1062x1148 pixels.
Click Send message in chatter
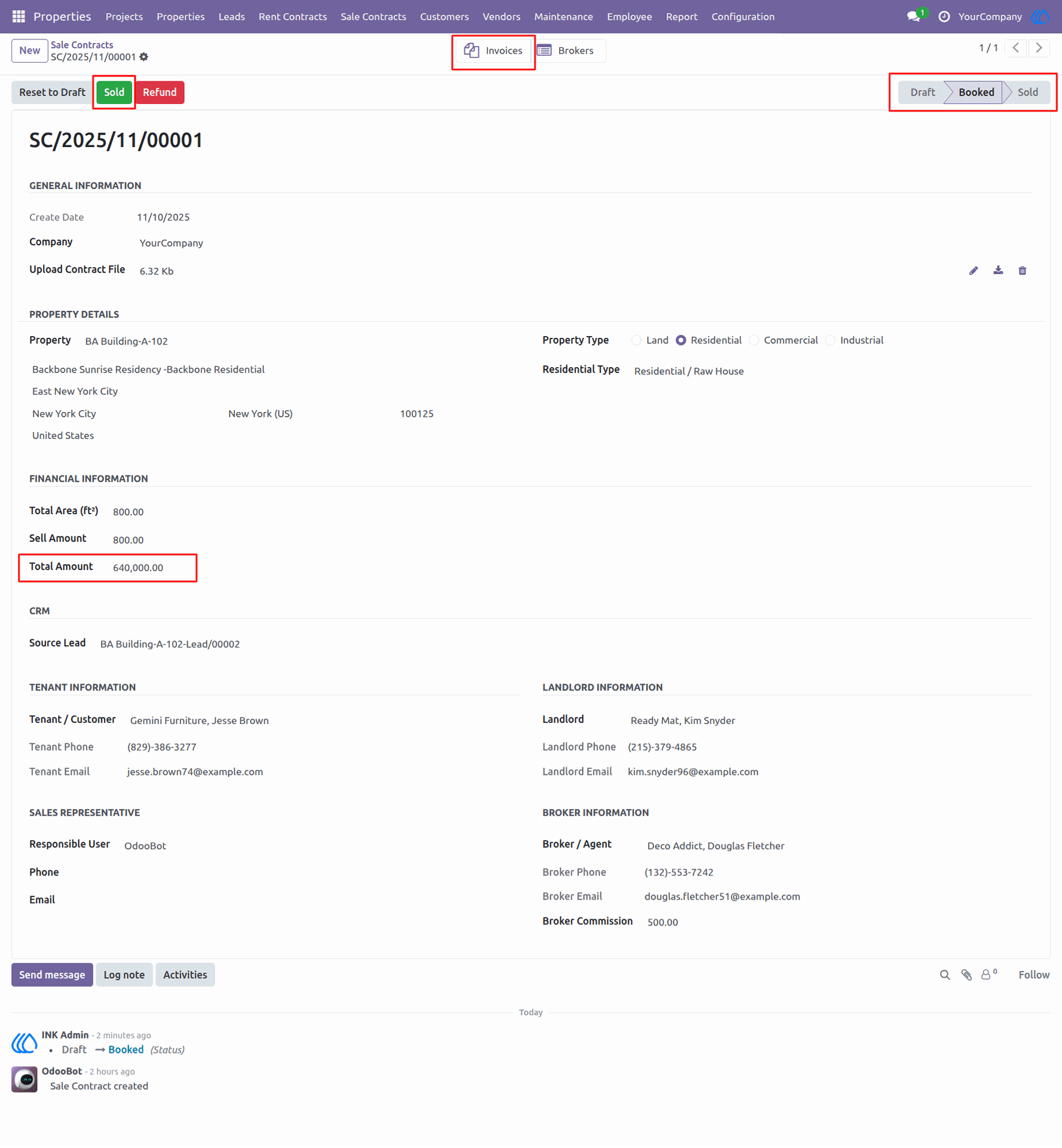[52, 975]
